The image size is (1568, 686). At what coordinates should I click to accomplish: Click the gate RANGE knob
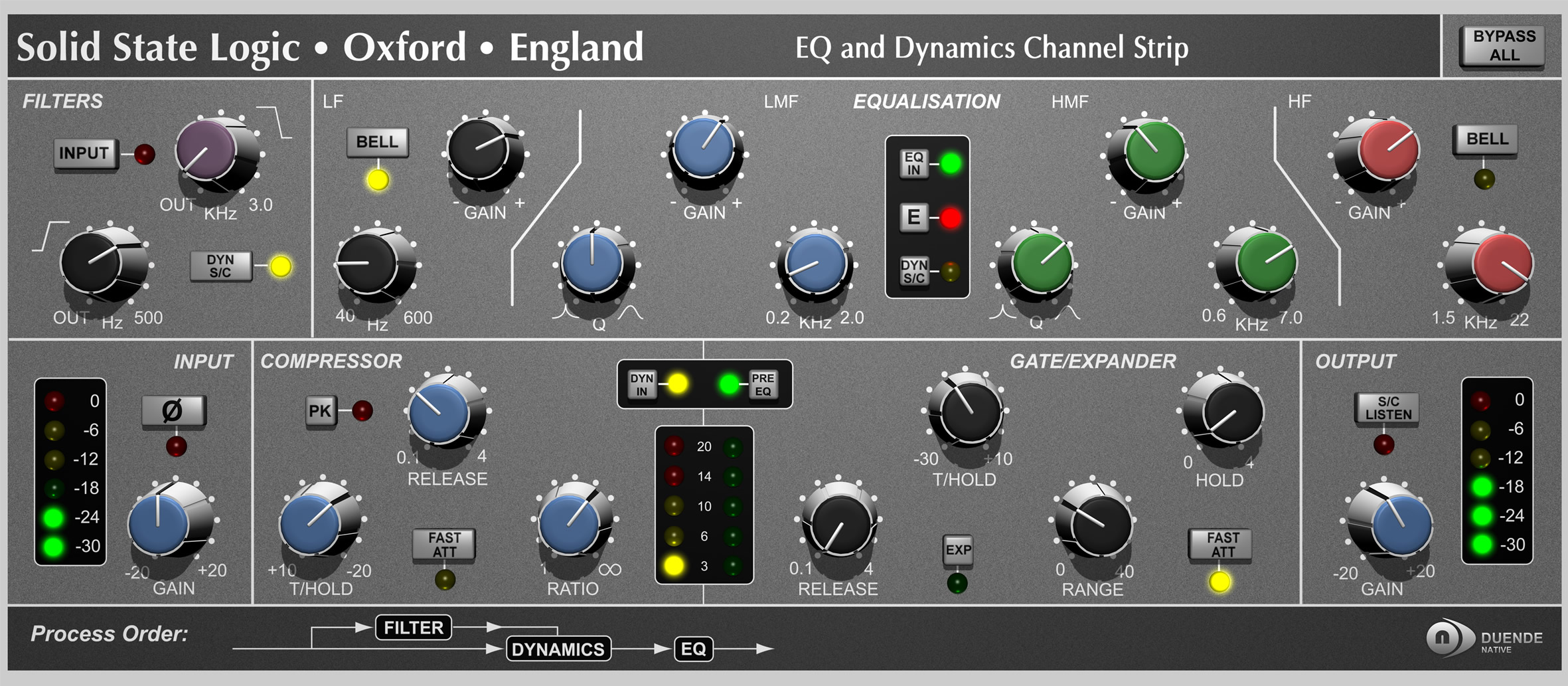pos(1095,523)
